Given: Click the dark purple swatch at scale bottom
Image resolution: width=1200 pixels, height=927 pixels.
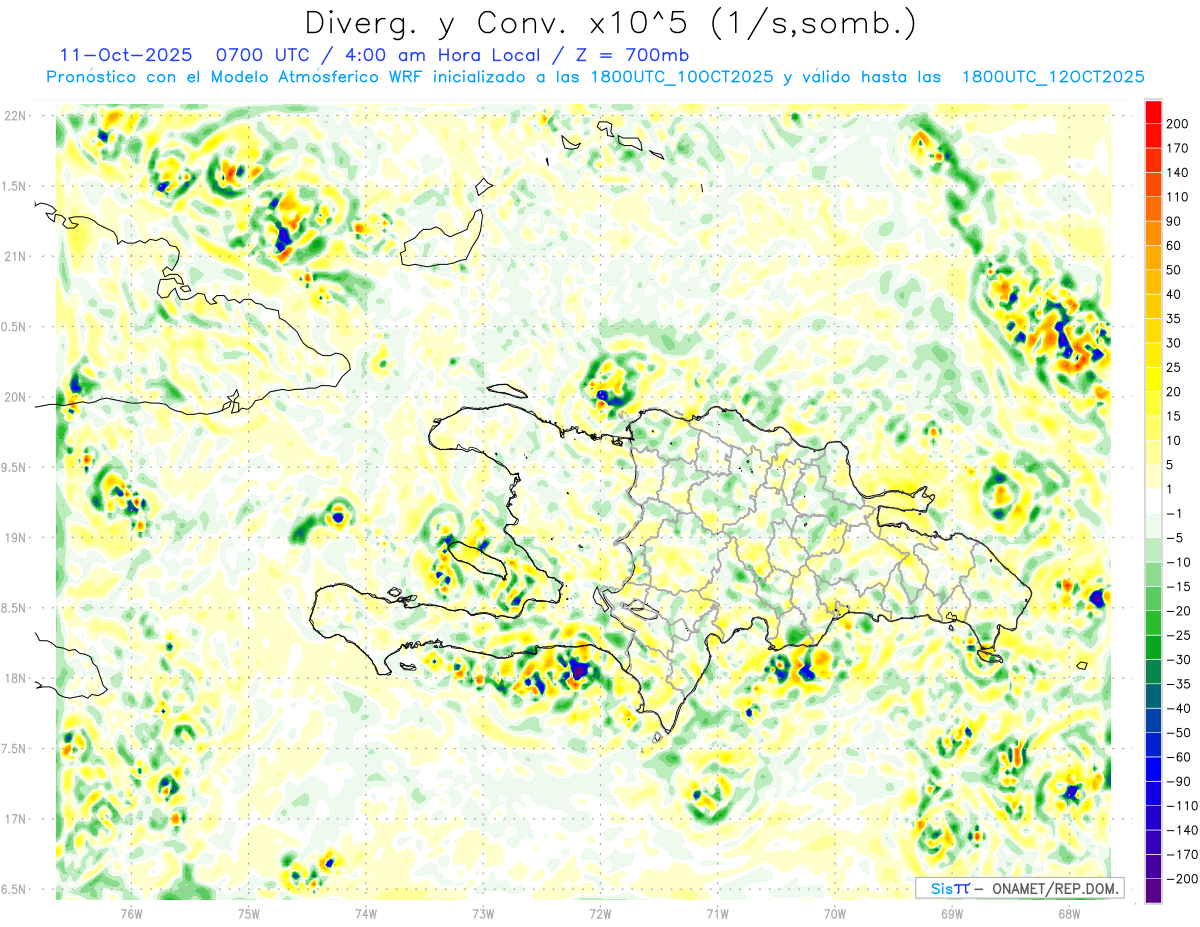Looking at the screenshot, I should [1153, 890].
